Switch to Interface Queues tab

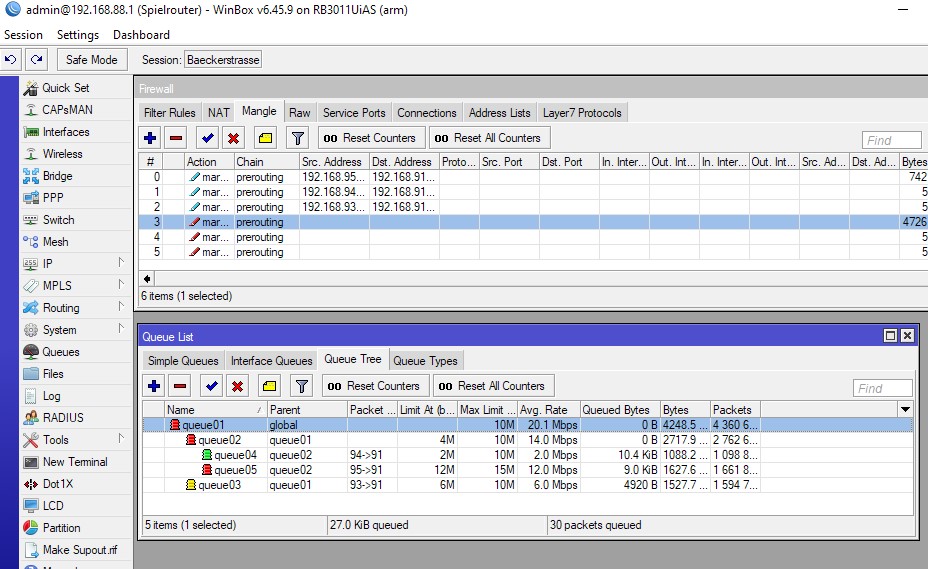coord(271,361)
